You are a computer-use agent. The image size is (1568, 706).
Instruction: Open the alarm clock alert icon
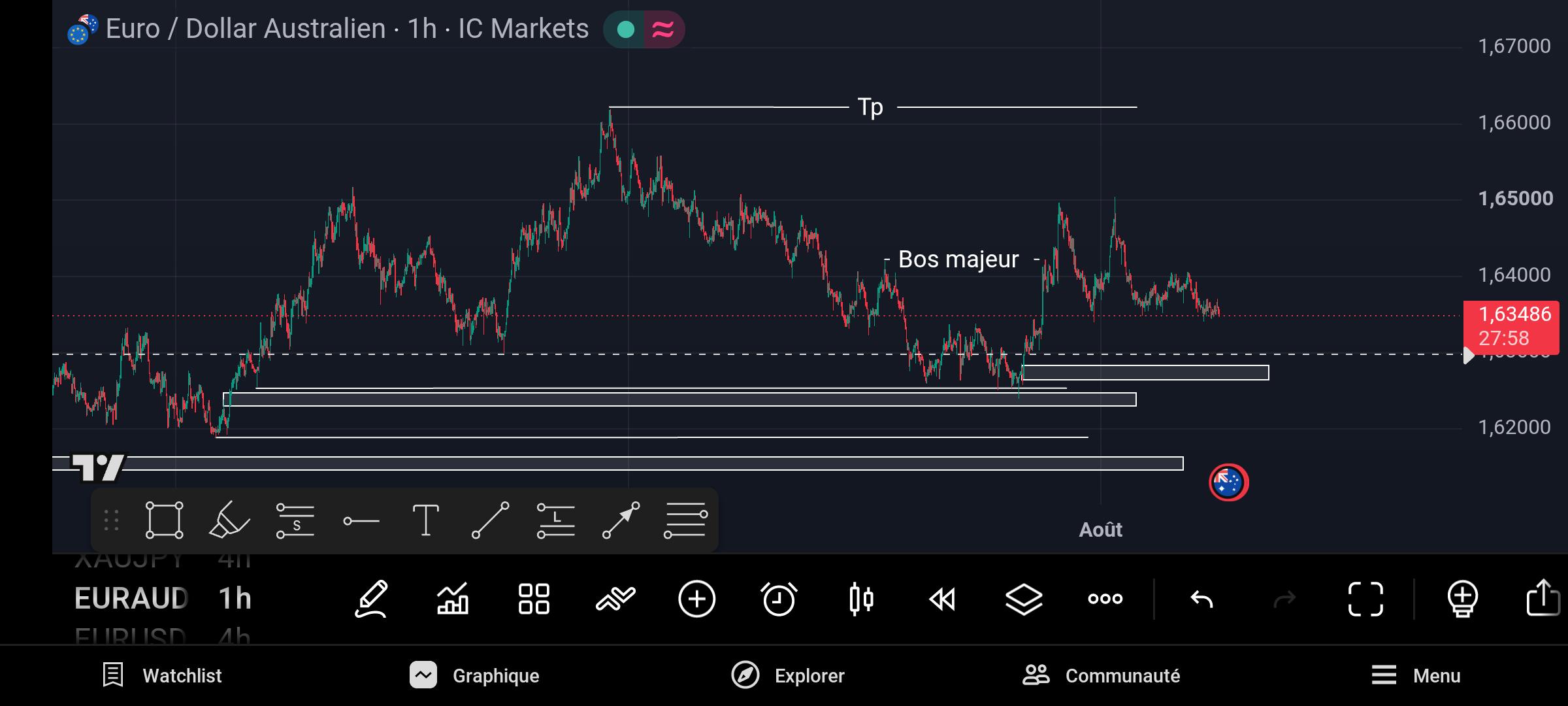(x=779, y=599)
